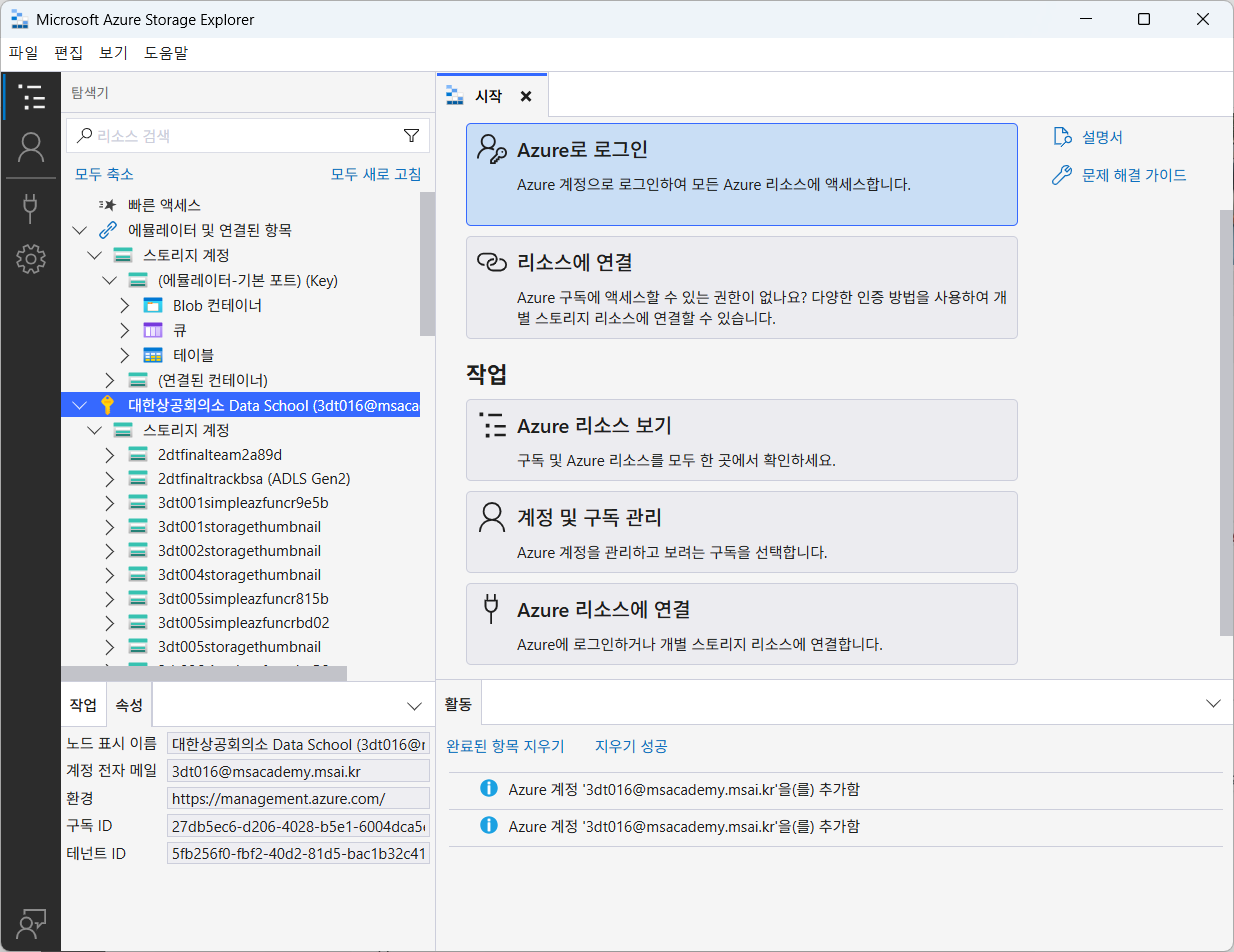Switch to the 작업 tab in lower panel

pyautogui.click(x=83, y=705)
